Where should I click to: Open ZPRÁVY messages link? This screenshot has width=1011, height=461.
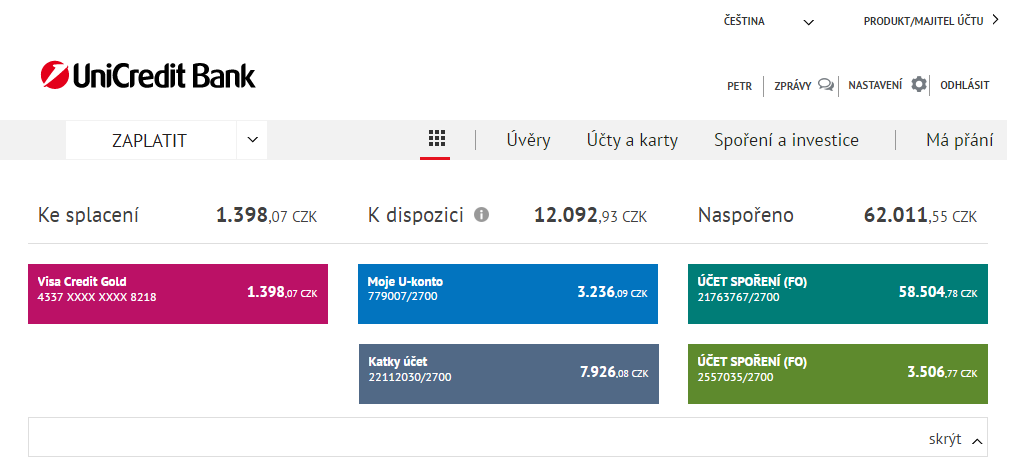[792, 85]
